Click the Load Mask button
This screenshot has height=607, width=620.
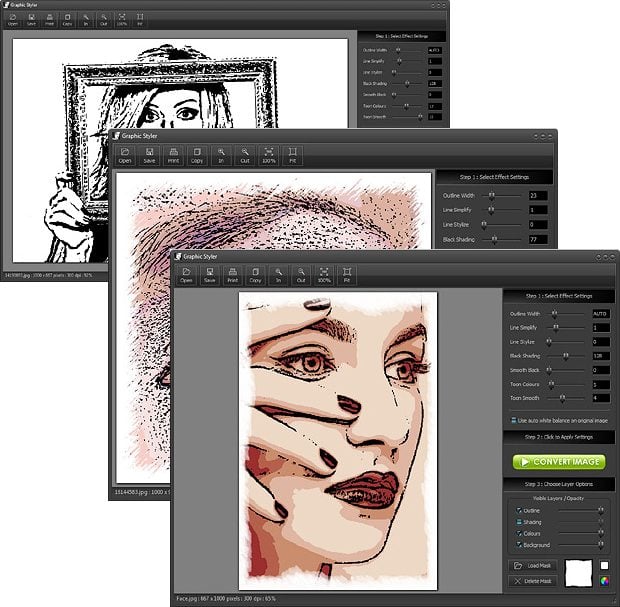532,566
